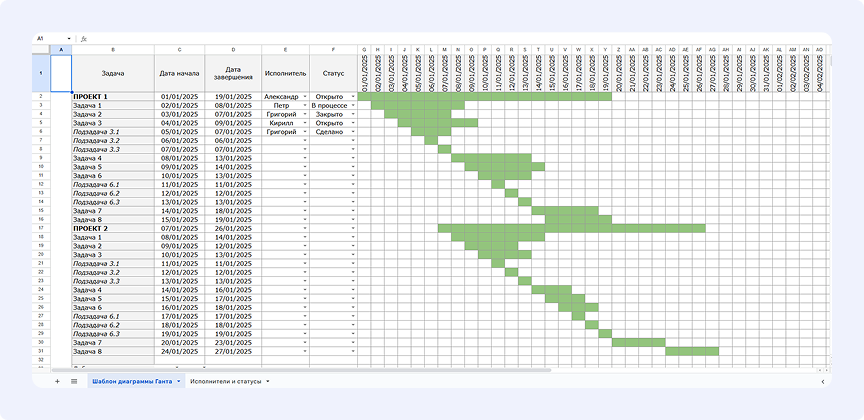Image resolution: width=864 pixels, height=420 pixels.
Task: Switch to the 'Шаблон диаграммы Ганта' tab
Action: tap(130, 381)
